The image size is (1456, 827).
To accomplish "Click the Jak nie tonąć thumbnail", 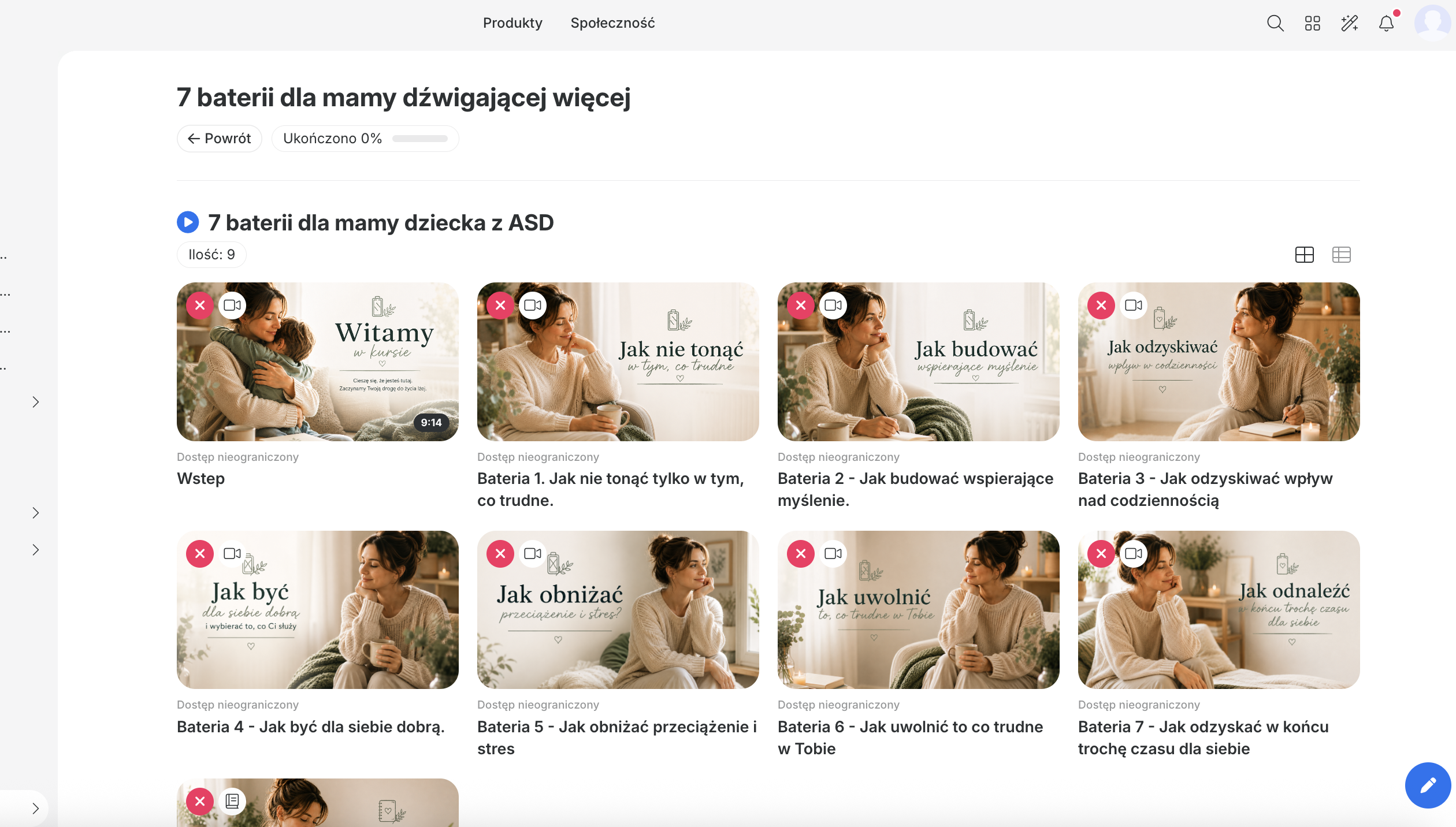I will 618,362.
